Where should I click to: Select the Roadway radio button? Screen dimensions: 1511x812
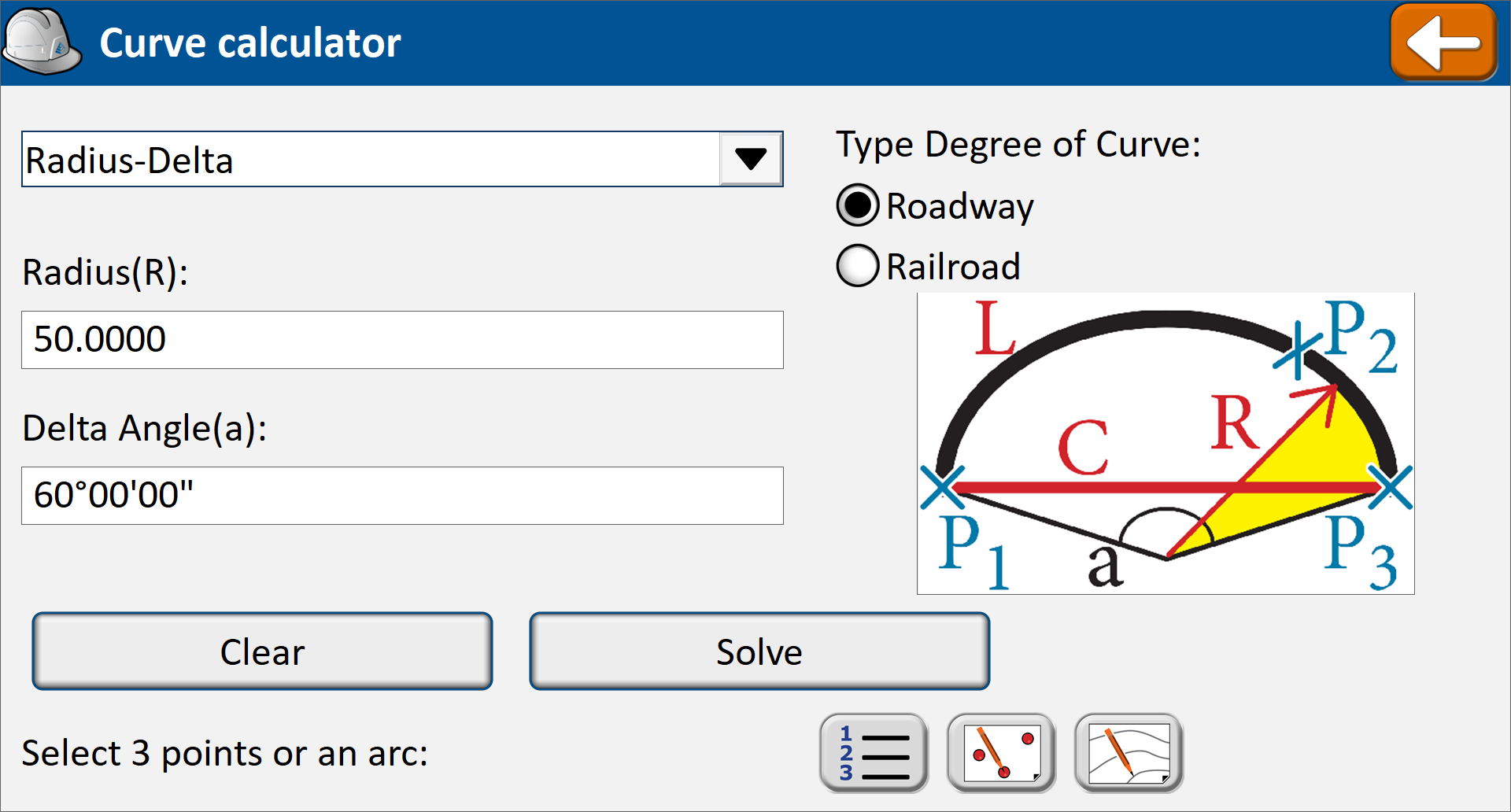point(857,205)
